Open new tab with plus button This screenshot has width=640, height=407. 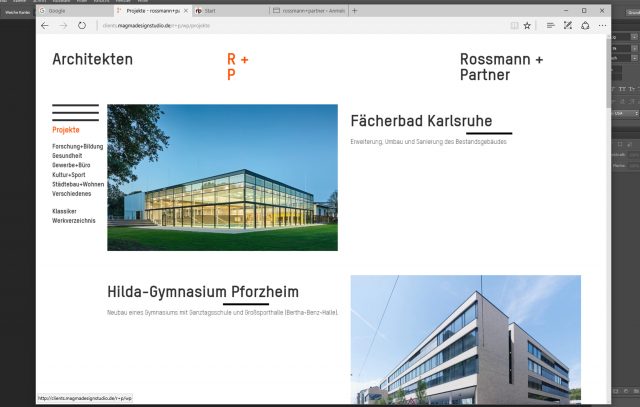pos(355,10)
